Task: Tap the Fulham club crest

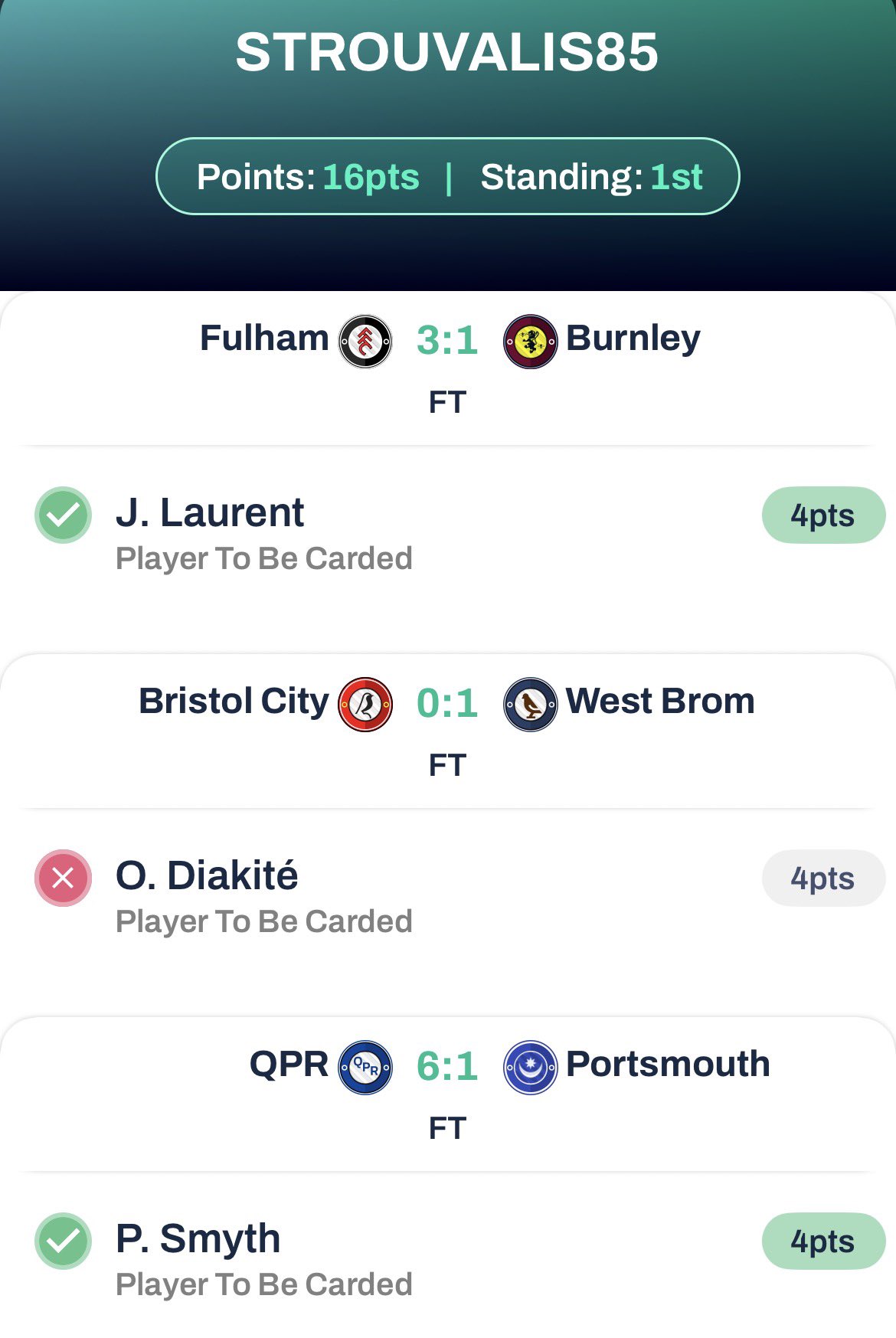Action: [x=365, y=341]
